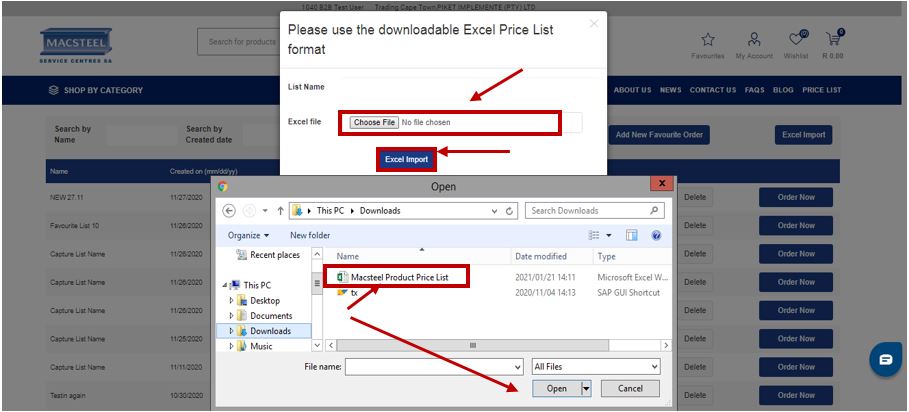
Task: Go to CONTACT US in navigation
Action: click(712, 90)
